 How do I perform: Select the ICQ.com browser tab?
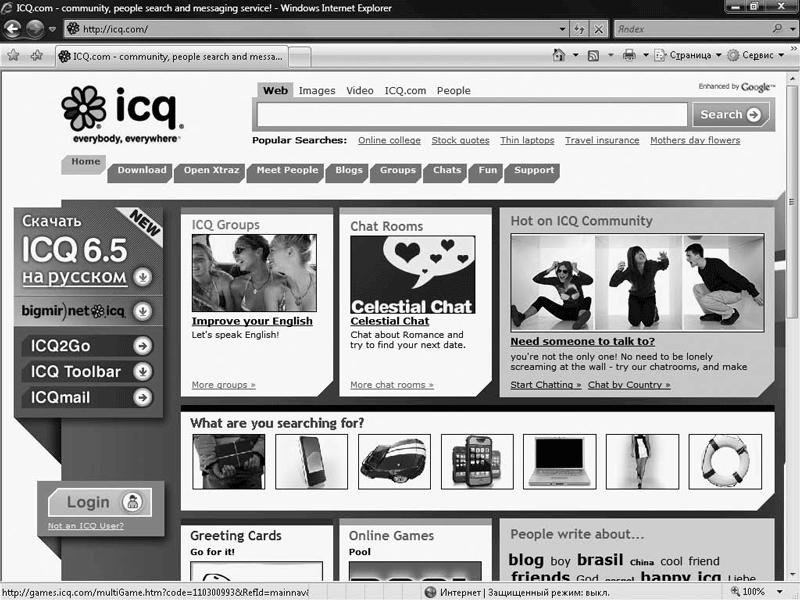coord(171,57)
